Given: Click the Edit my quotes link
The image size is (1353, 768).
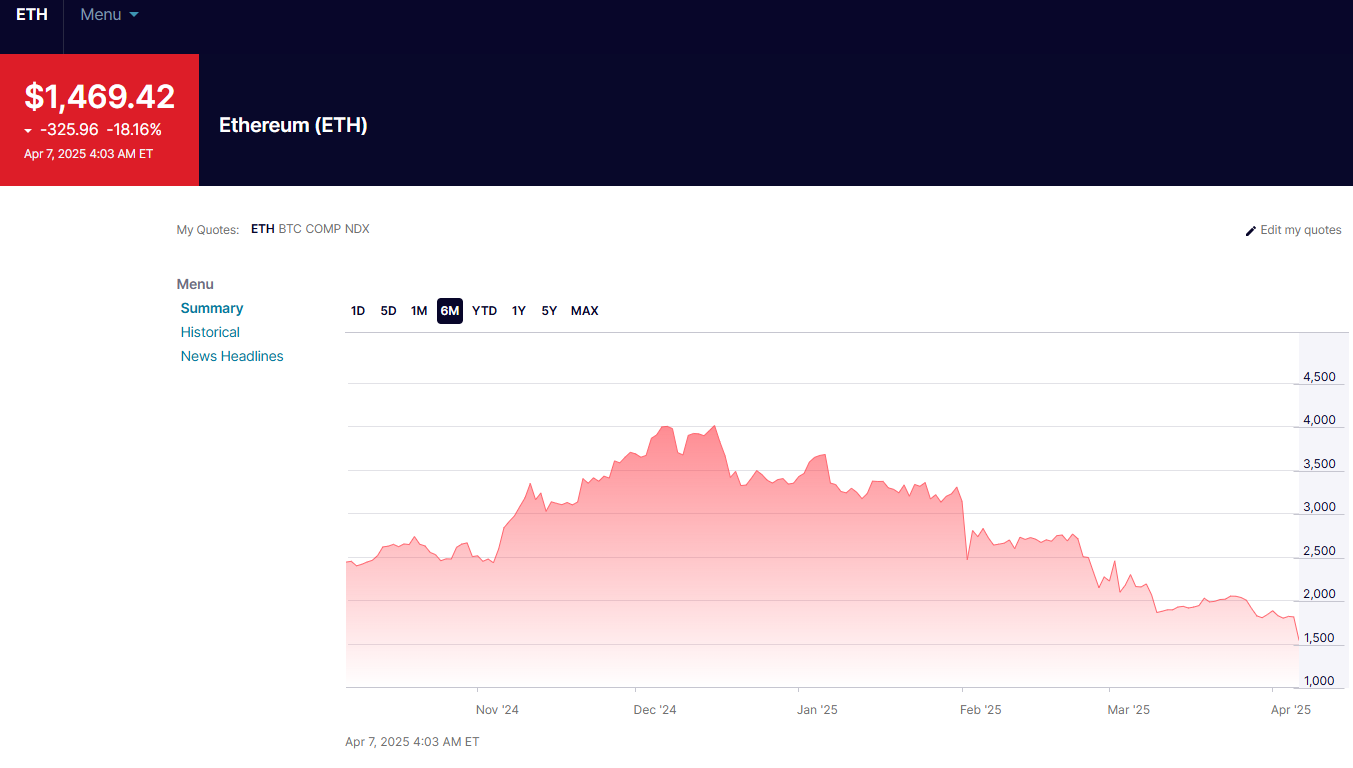Looking at the screenshot, I should [1300, 230].
